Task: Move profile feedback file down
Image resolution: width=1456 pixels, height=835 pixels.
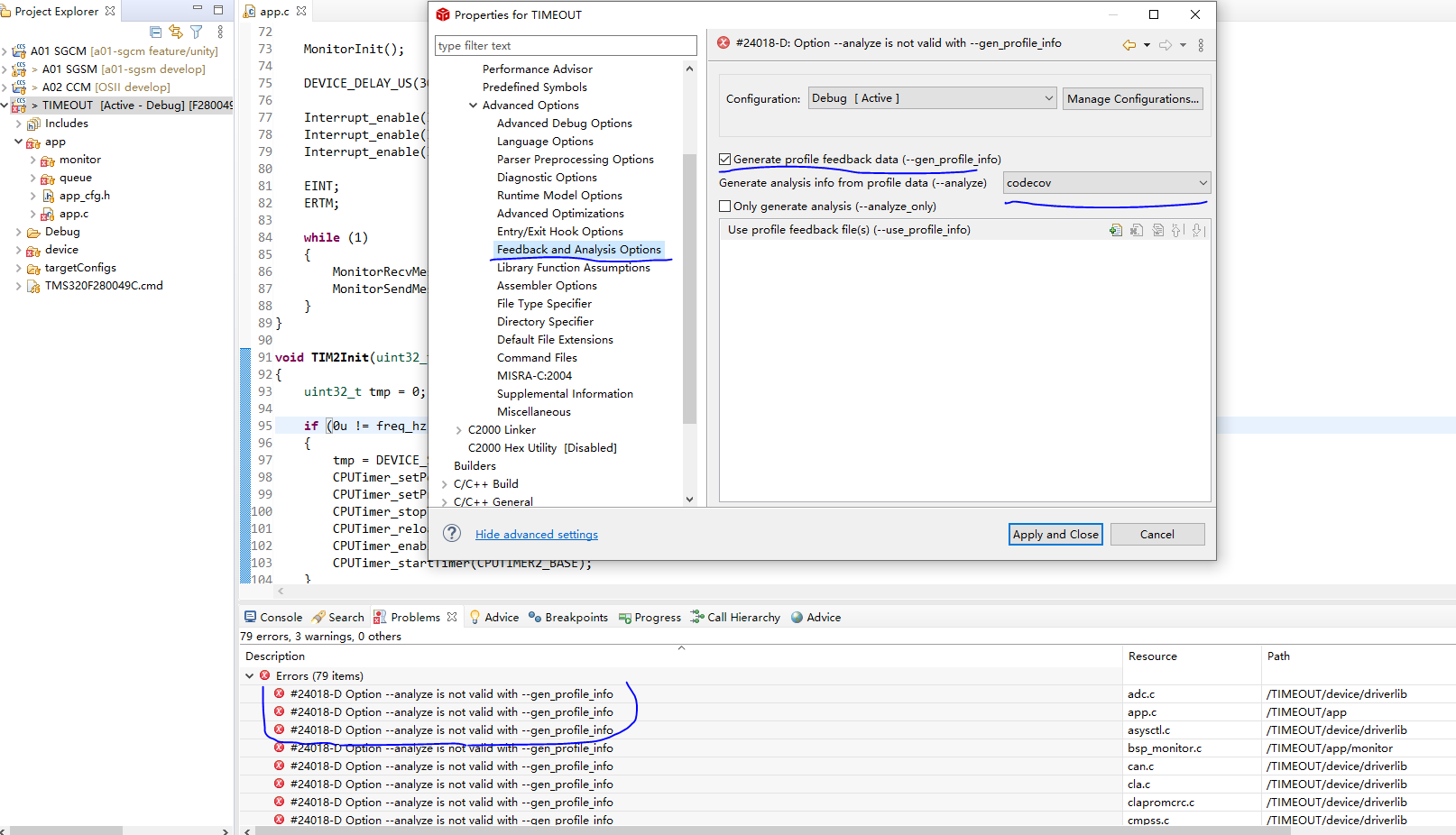Action: (1197, 230)
